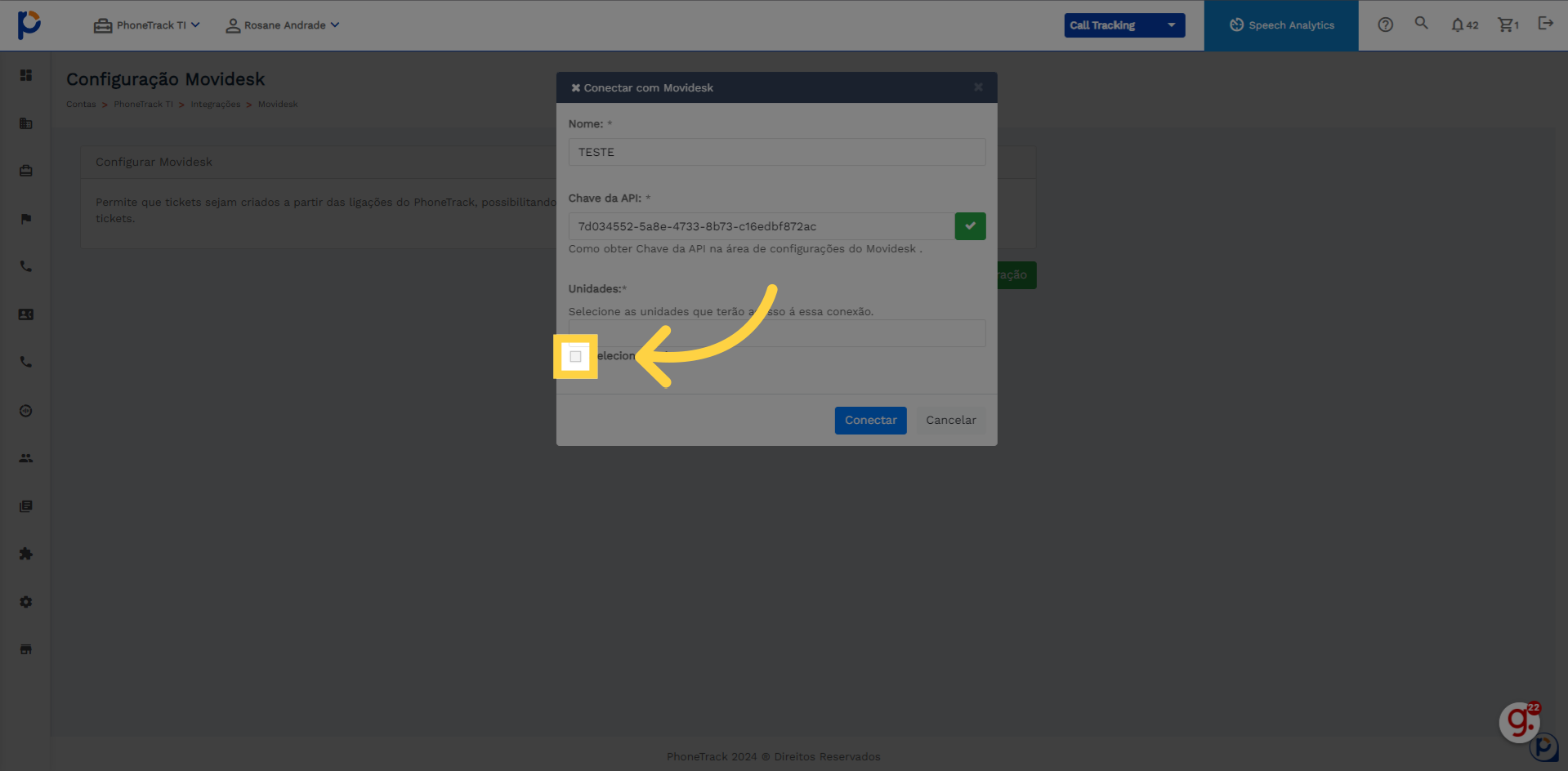1568x771 pixels.
Task: Open the chat bubble widget
Action: point(1520,722)
